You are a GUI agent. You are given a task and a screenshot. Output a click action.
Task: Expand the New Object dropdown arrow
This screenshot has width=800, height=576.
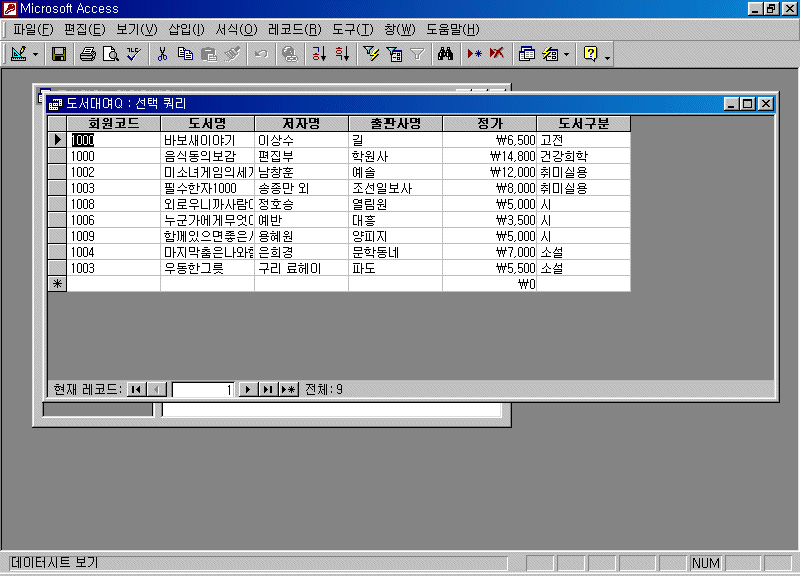(x=566, y=54)
